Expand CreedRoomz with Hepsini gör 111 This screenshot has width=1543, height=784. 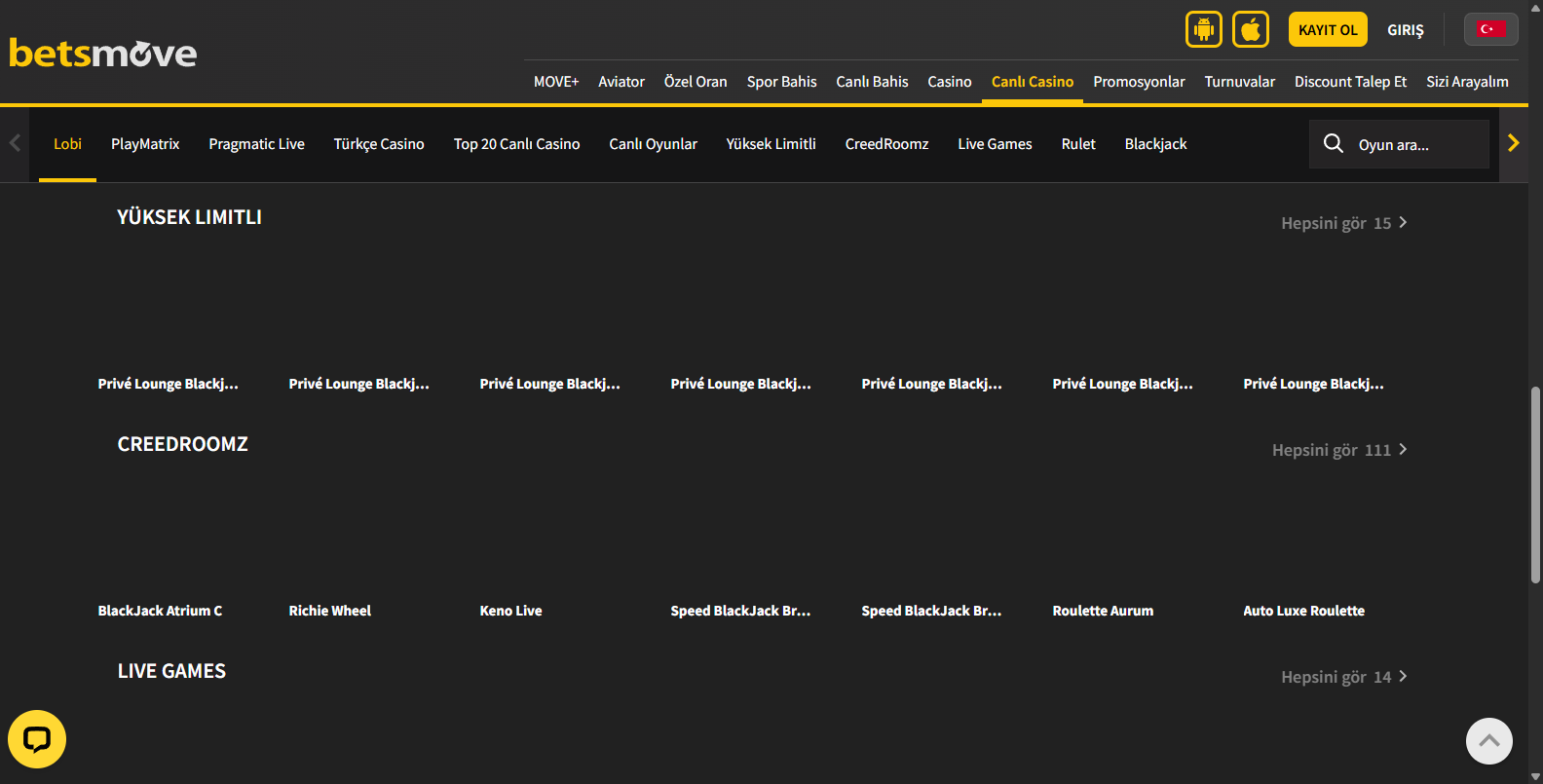1338,450
